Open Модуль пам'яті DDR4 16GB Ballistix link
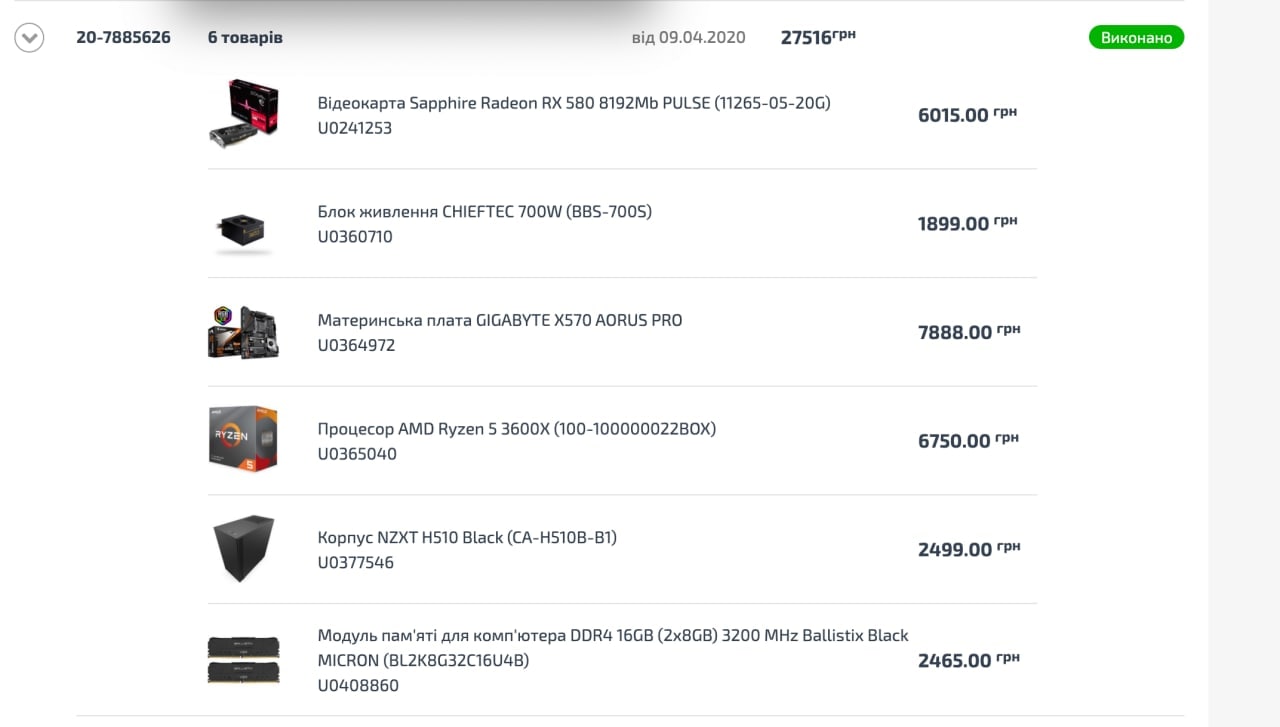The height and width of the screenshot is (727, 1280). (x=612, y=647)
